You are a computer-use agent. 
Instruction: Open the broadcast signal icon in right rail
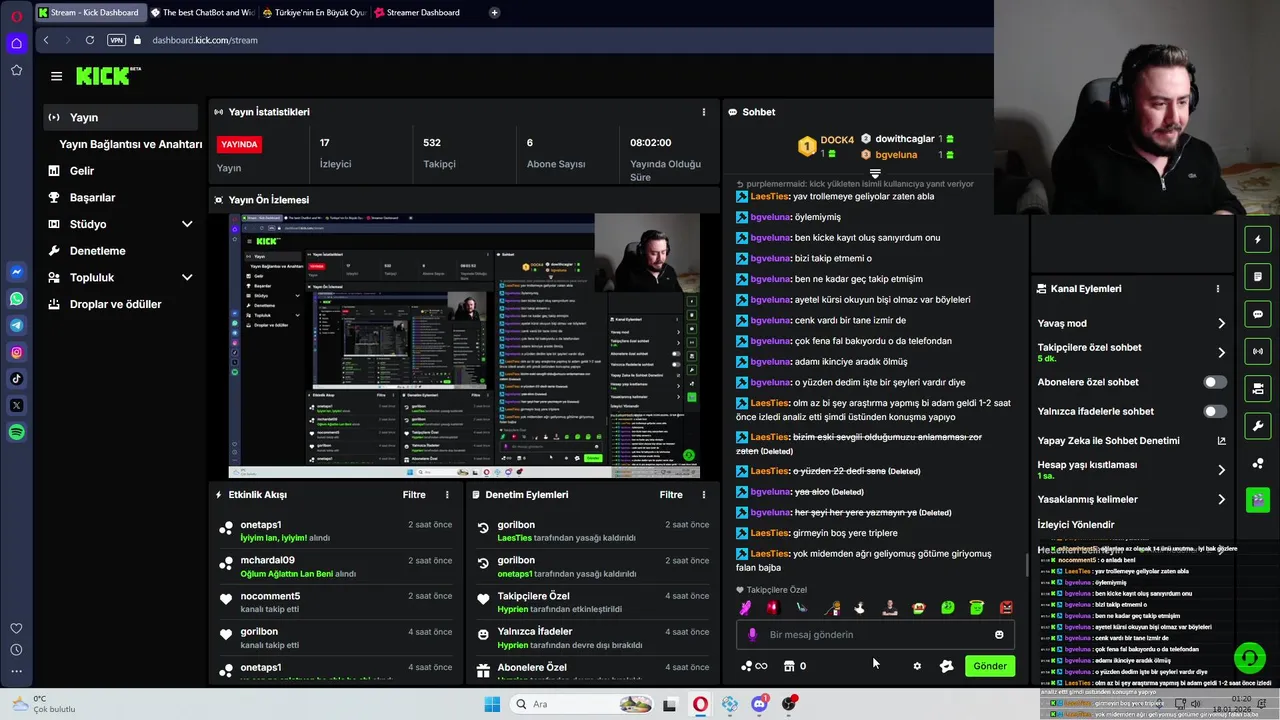pos(1258,351)
